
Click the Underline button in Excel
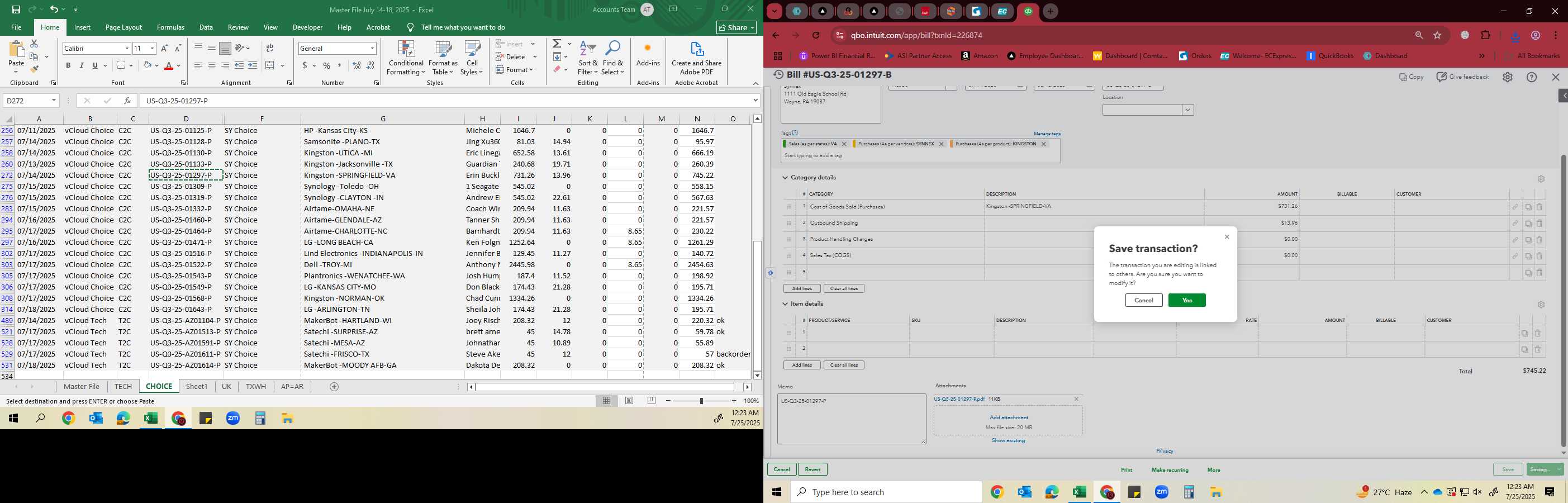95,66
